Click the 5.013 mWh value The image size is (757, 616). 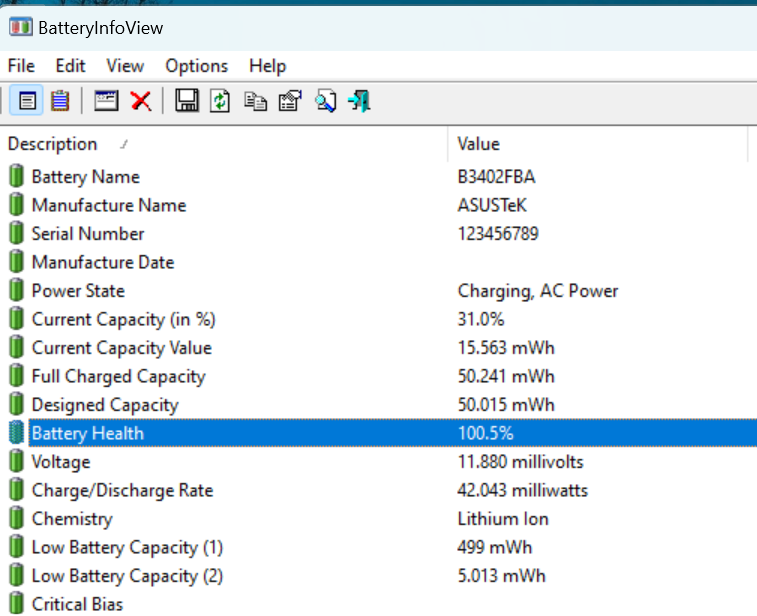click(x=501, y=575)
